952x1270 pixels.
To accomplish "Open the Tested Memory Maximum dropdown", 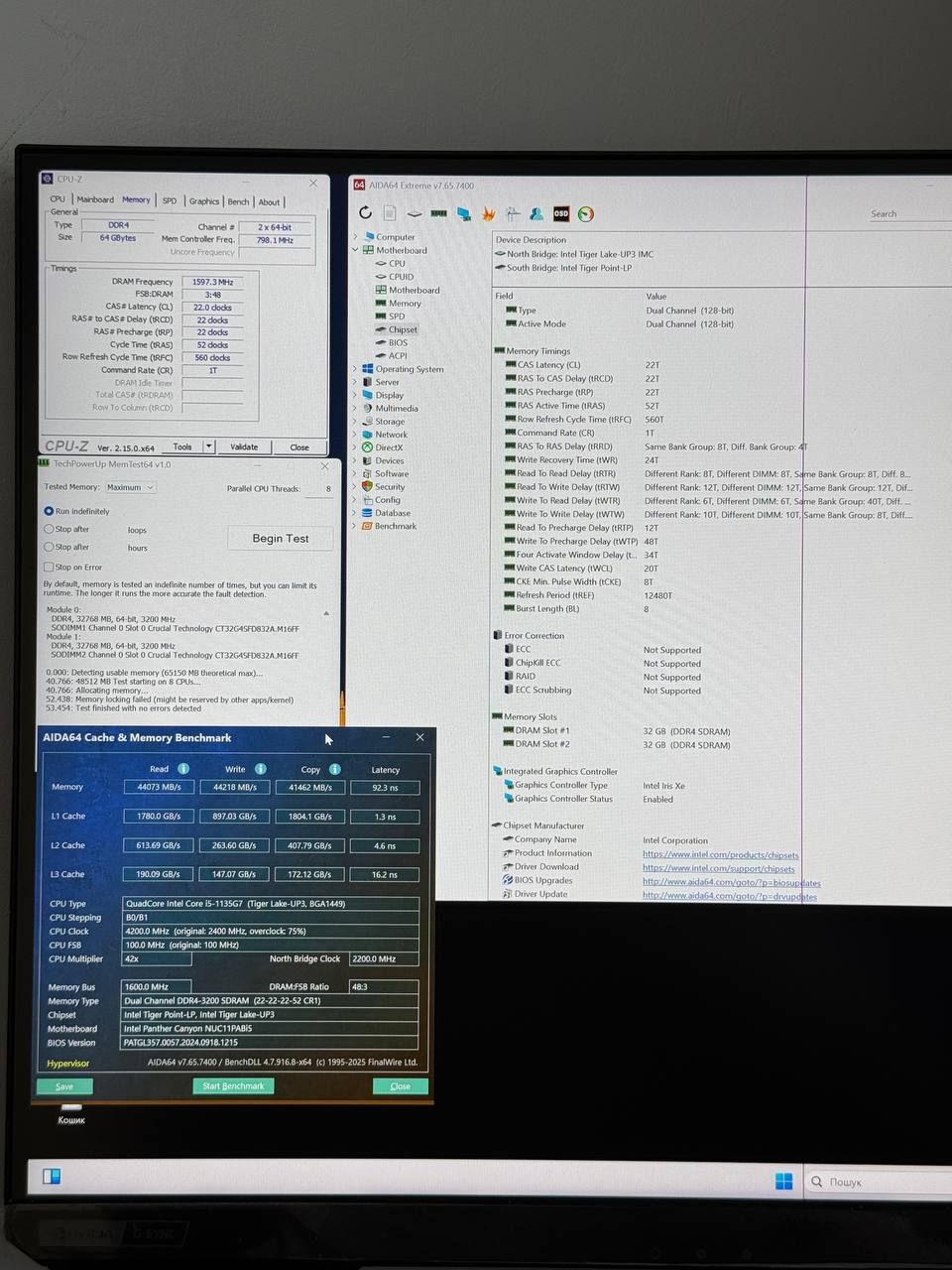I will click(129, 487).
